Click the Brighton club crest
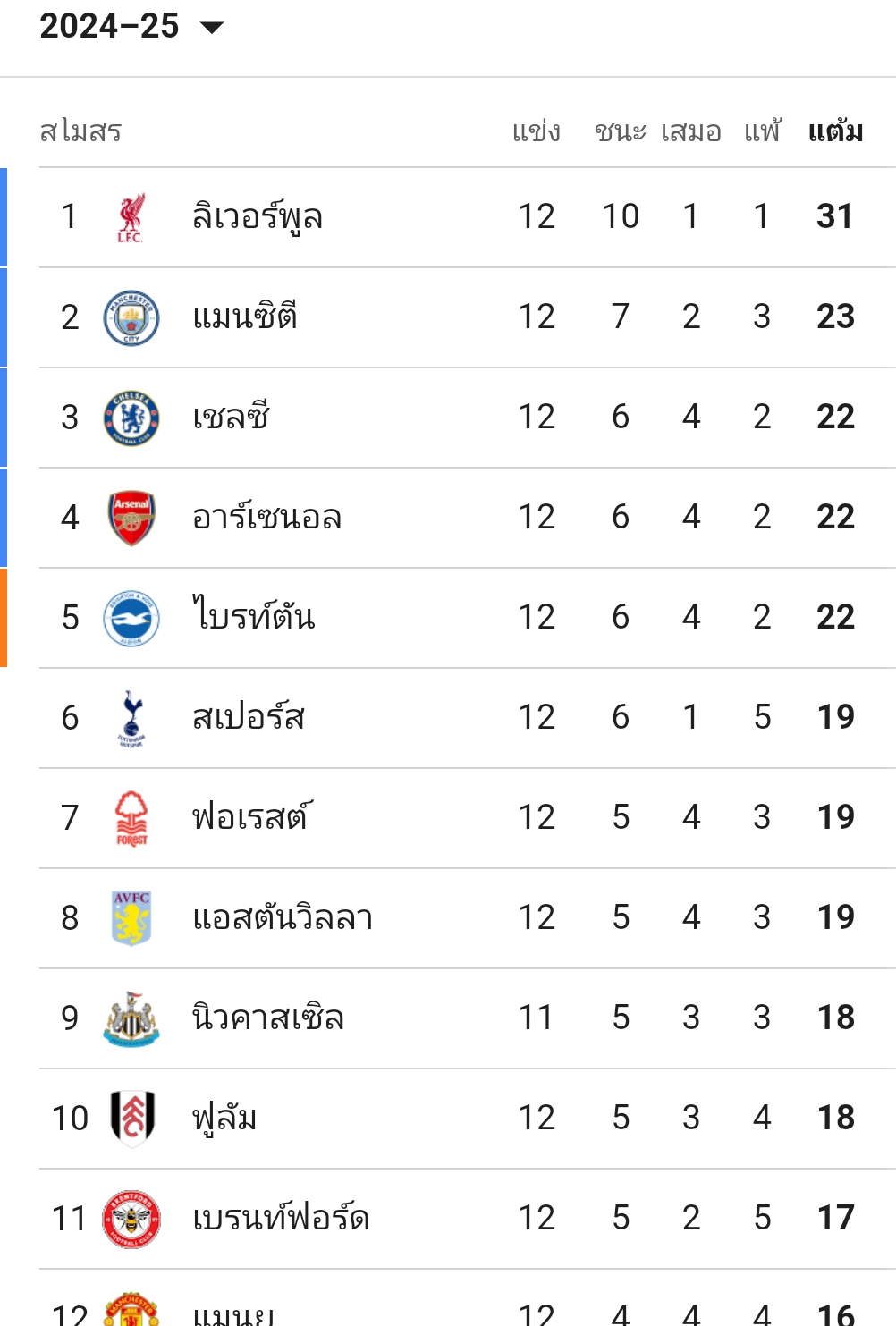 tap(131, 618)
